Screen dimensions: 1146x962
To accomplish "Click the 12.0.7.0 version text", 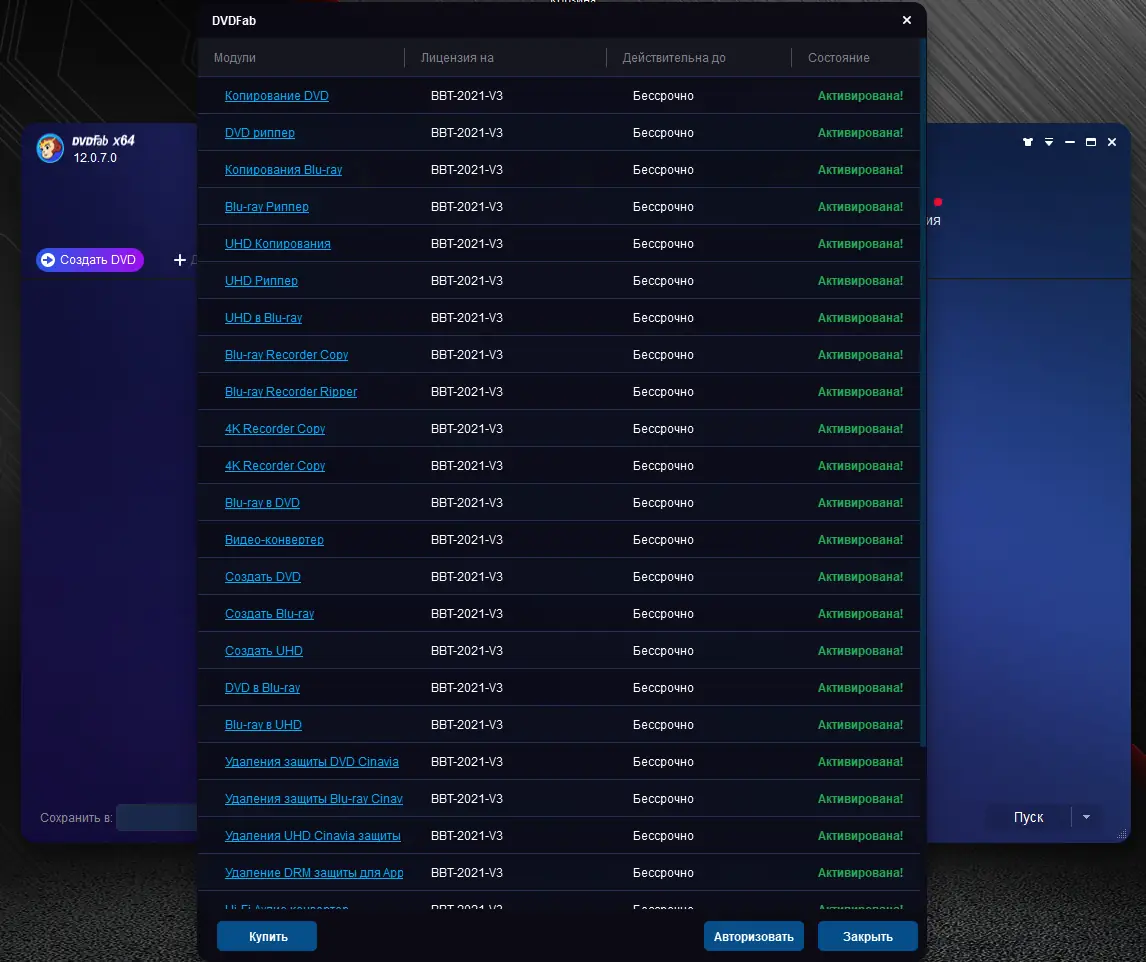I will point(95,157).
